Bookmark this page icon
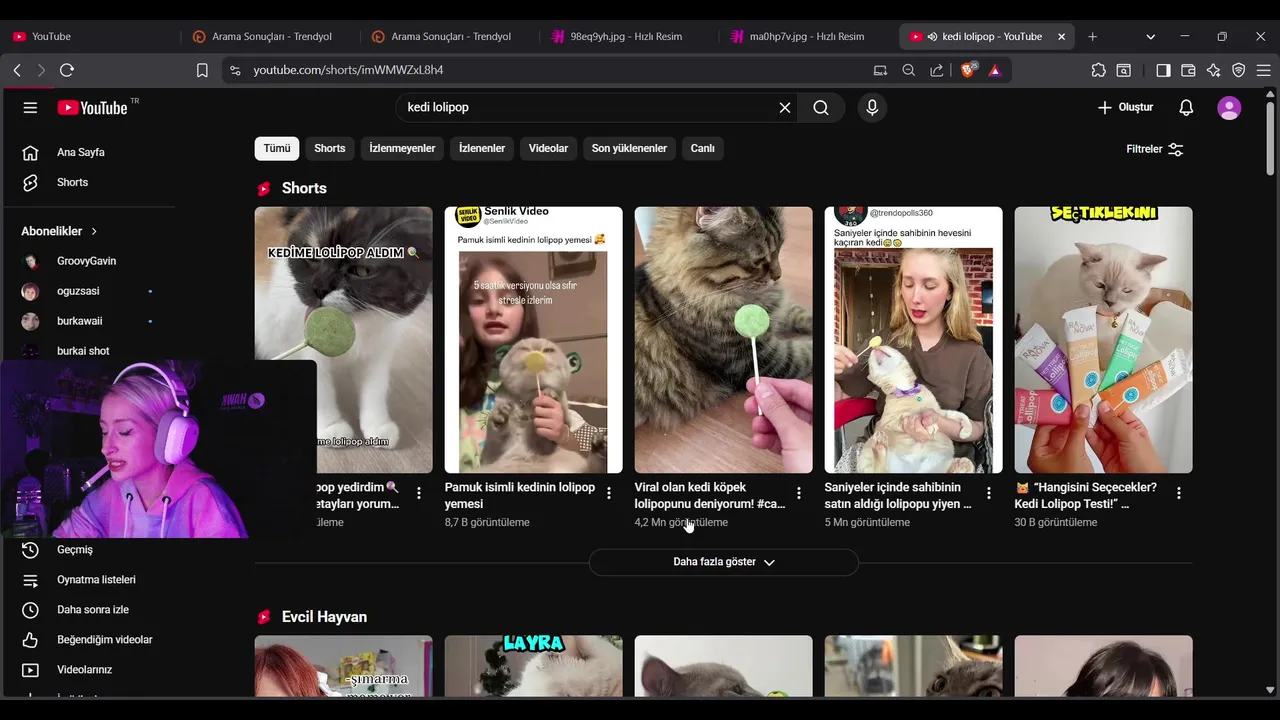This screenshot has height=720, width=1280. click(202, 70)
